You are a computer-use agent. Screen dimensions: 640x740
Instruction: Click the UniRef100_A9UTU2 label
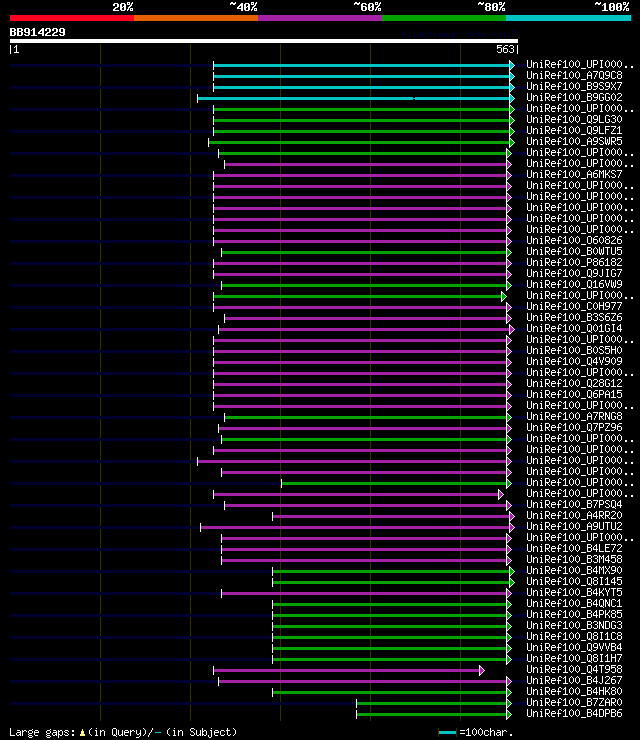(x=574, y=526)
